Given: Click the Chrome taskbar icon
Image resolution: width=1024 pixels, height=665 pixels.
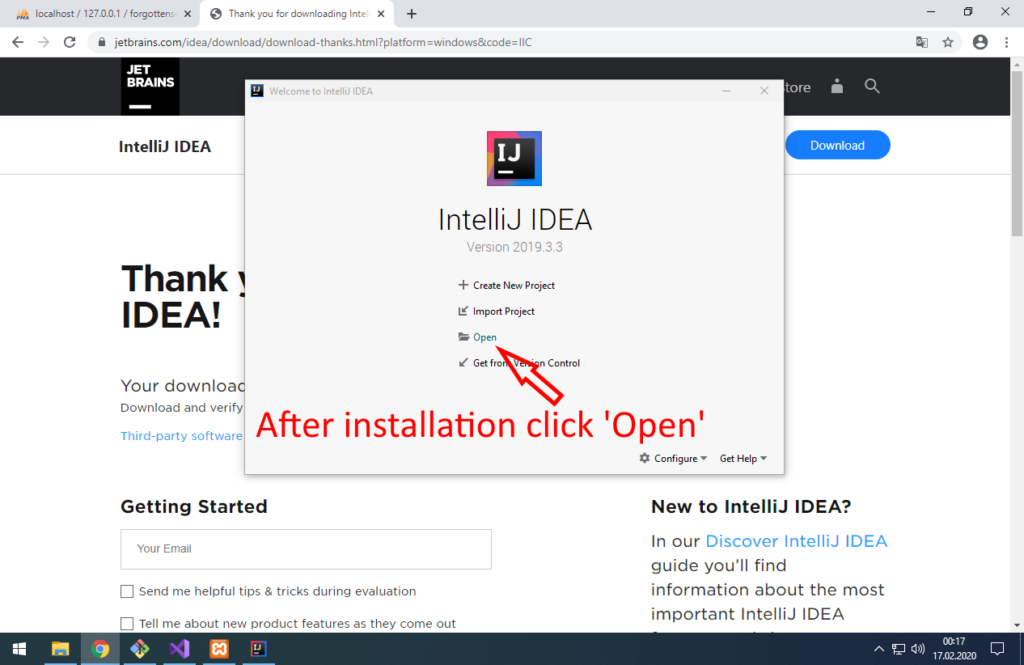Looking at the screenshot, I should click(100, 649).
